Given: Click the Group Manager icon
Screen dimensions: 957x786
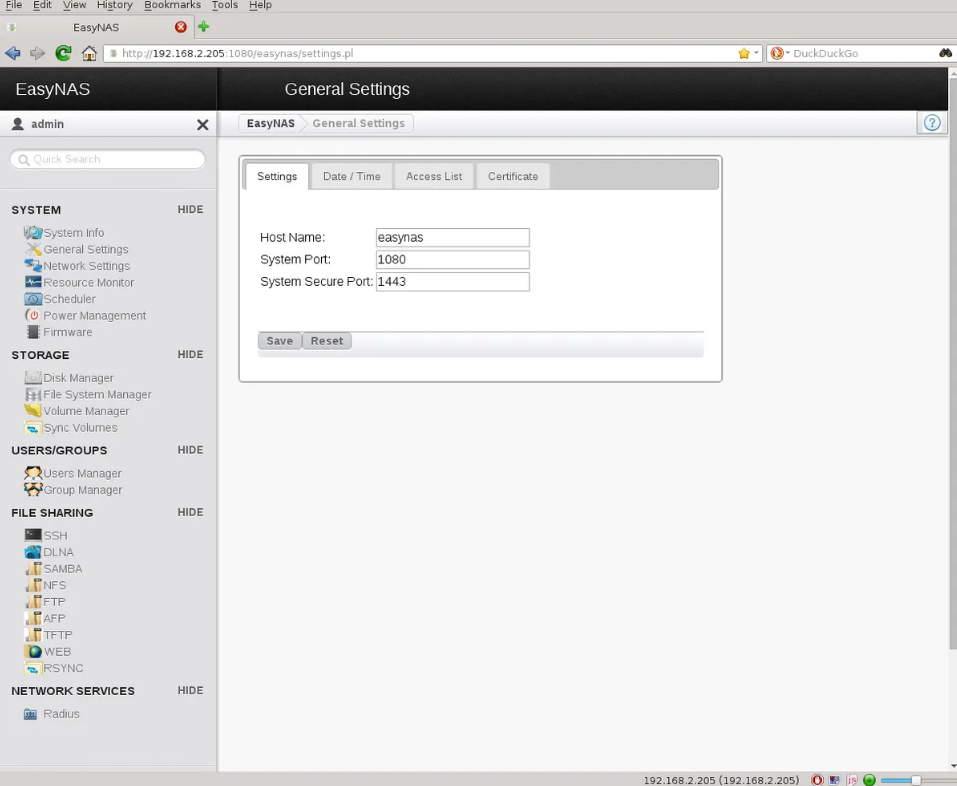Looking at the screenshot, I should click(x=33, y=489).
